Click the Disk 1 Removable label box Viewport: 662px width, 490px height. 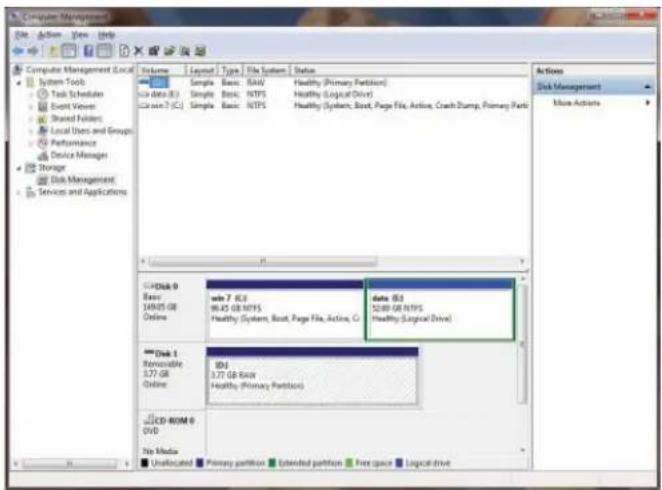tap(172, 376)
